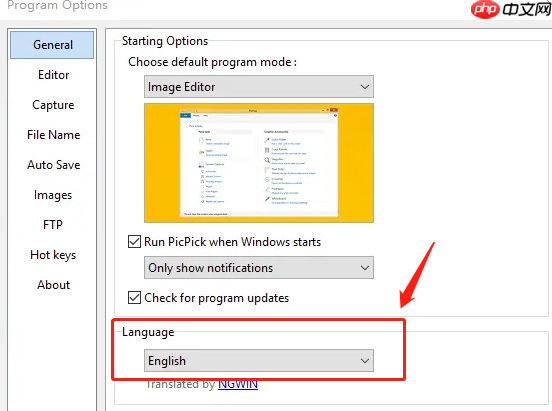Open the FTP settings section

tap(53, 225)
